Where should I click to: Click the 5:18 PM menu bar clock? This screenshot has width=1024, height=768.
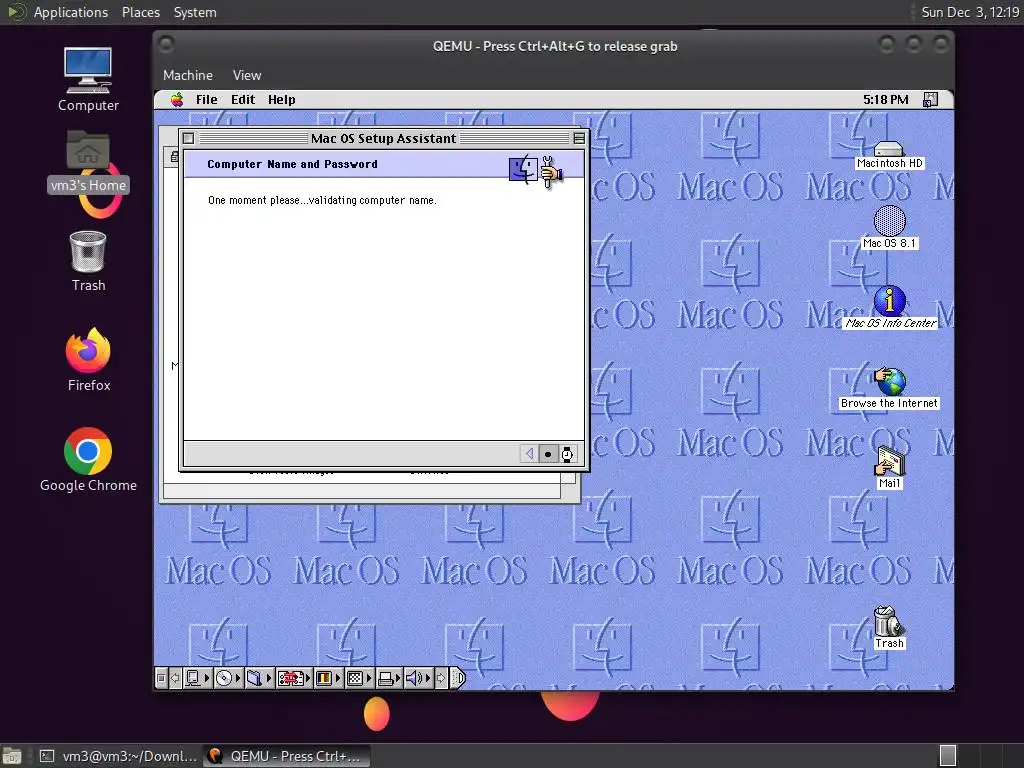(886, 100)
